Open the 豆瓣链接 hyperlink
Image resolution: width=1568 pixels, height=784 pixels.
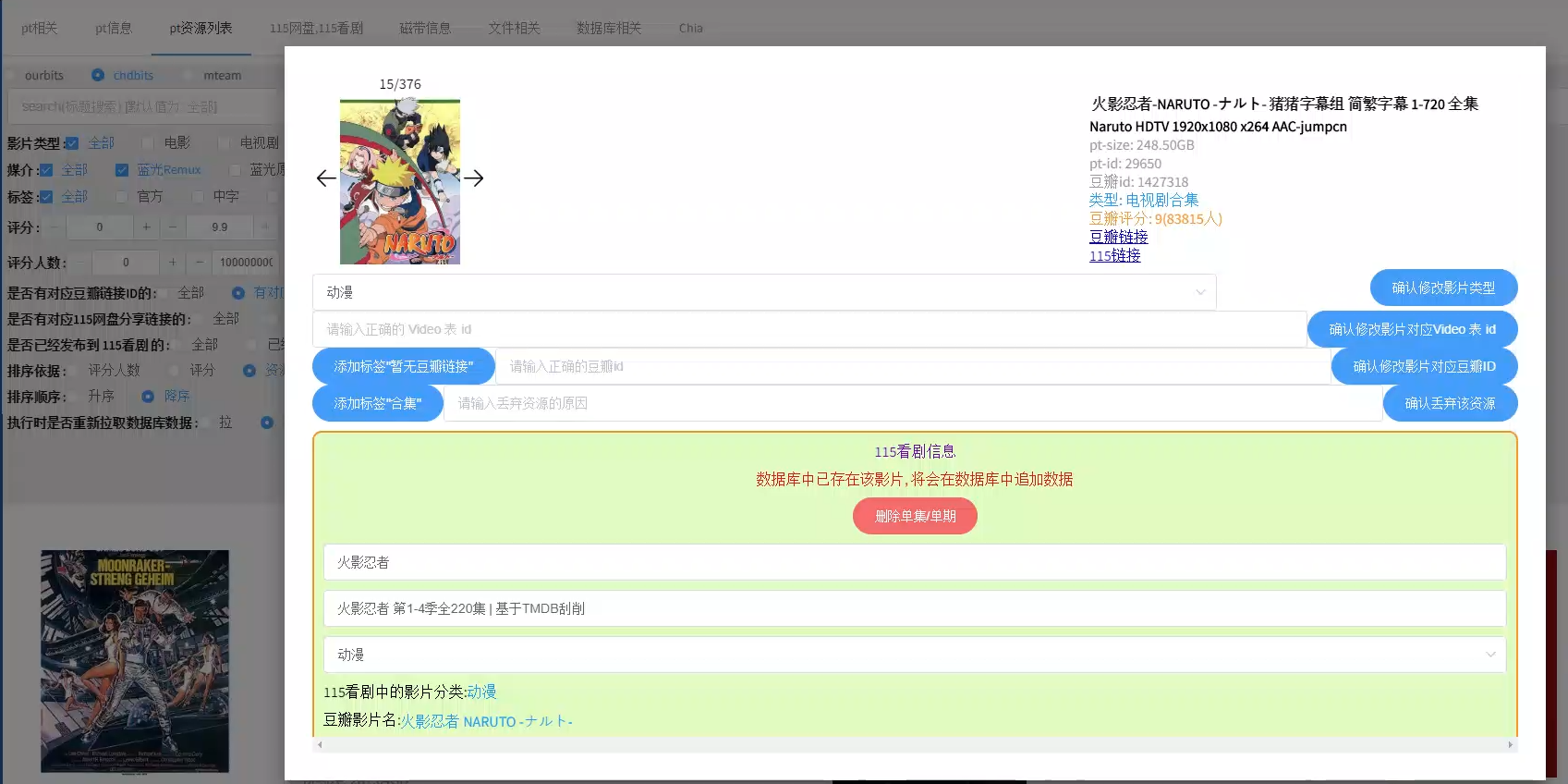(x=1118, y=237)
